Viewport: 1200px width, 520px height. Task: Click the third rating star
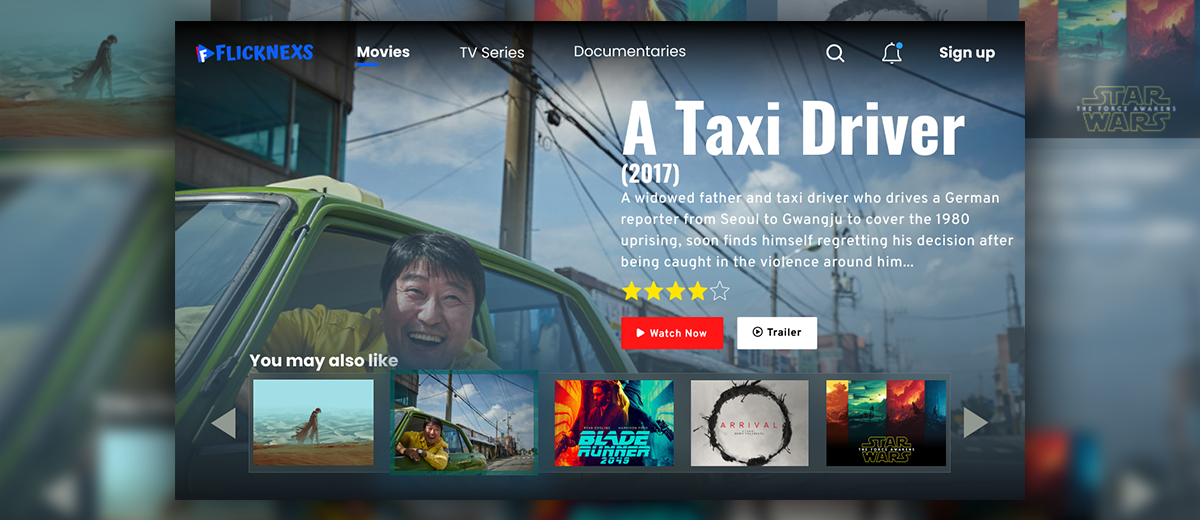[676, 292]
